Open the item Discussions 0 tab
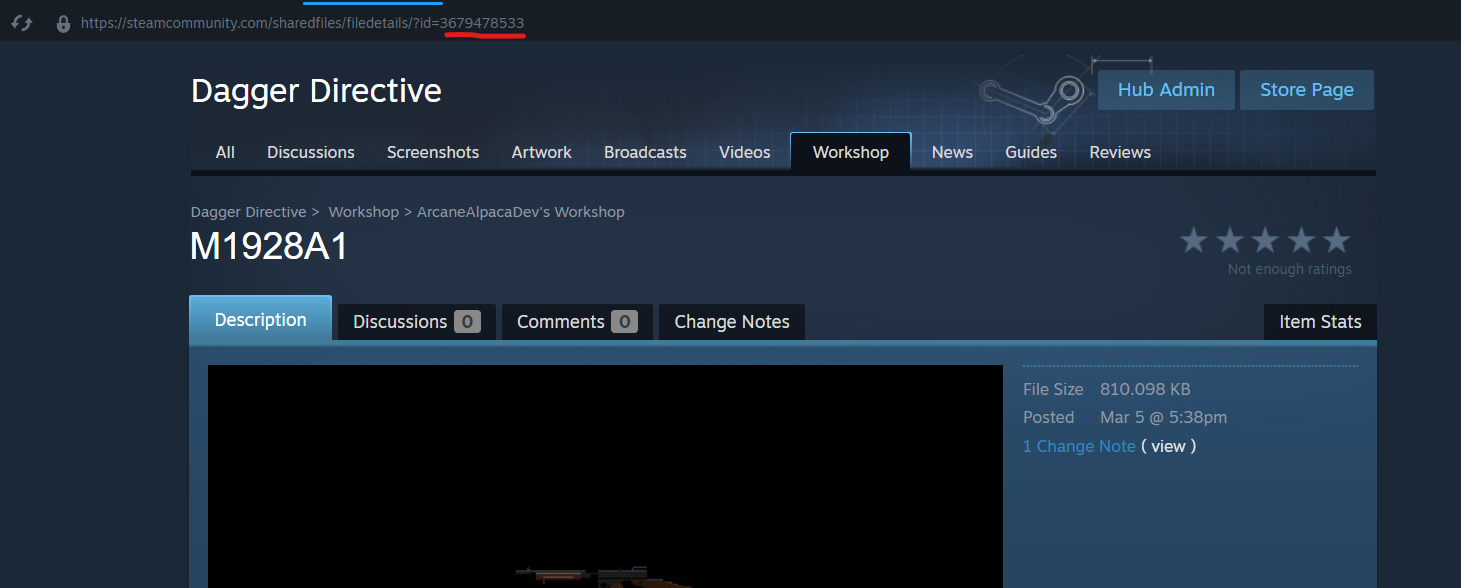The width and height of the screenshot is (1461, 588). [x=417, y=322]
